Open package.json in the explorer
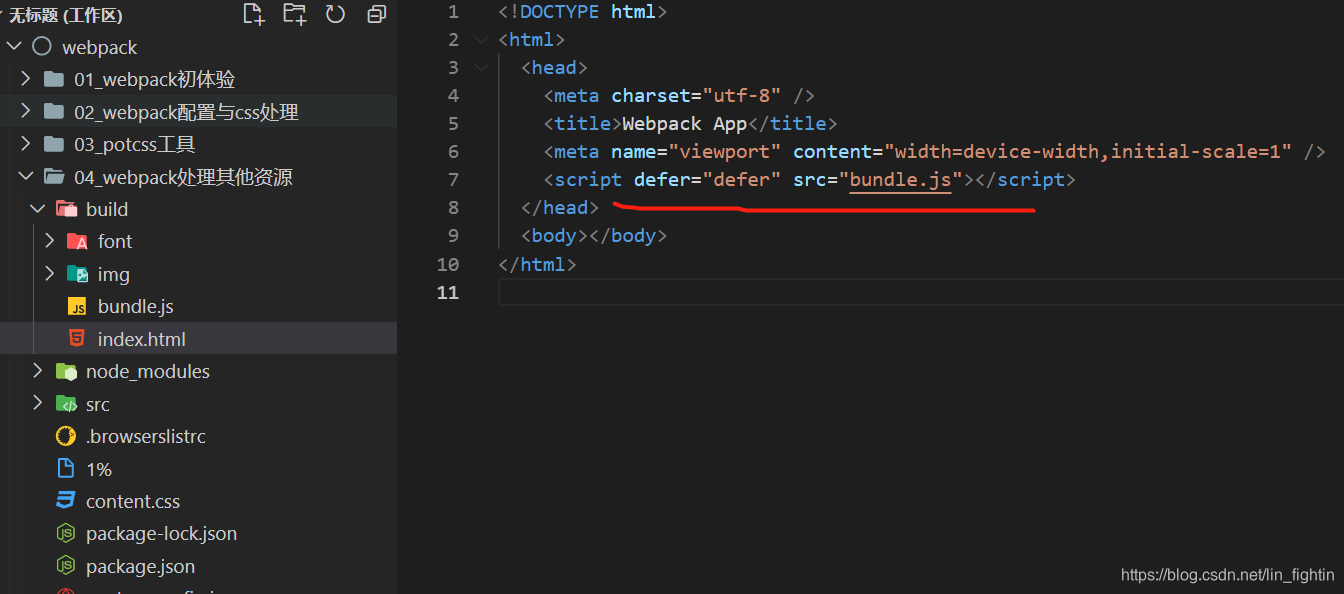This screenshot has height=594, width=1344. (x=140, y=566)
